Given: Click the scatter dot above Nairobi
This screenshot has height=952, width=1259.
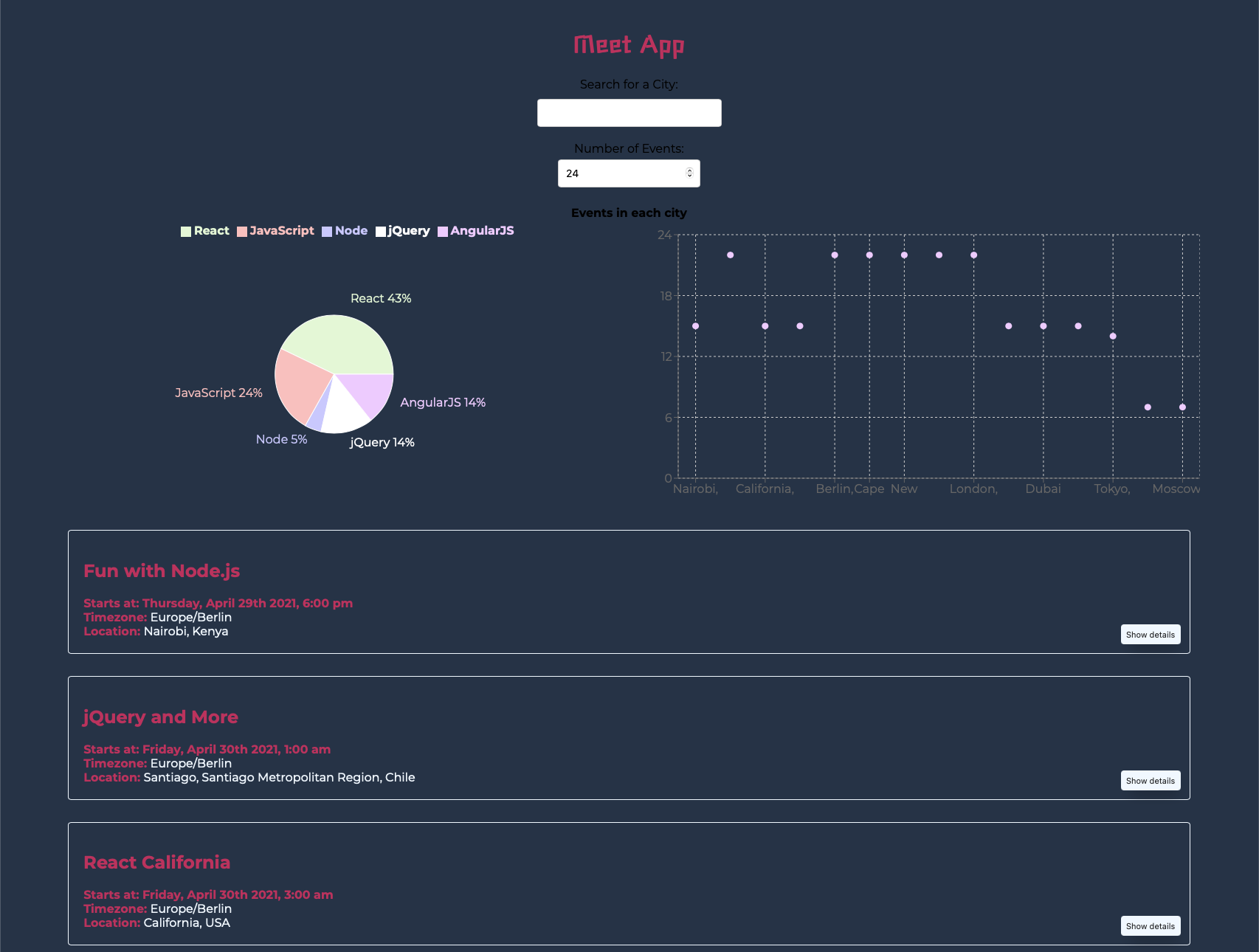Looking at the screenshot, I should [695, 326].
